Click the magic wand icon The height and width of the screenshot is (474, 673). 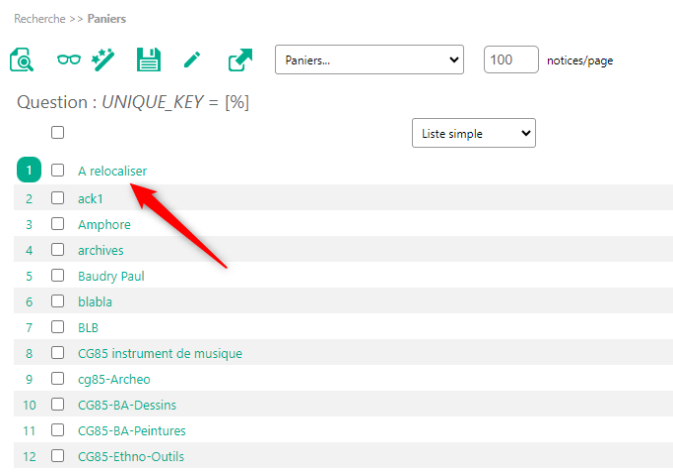103,60
